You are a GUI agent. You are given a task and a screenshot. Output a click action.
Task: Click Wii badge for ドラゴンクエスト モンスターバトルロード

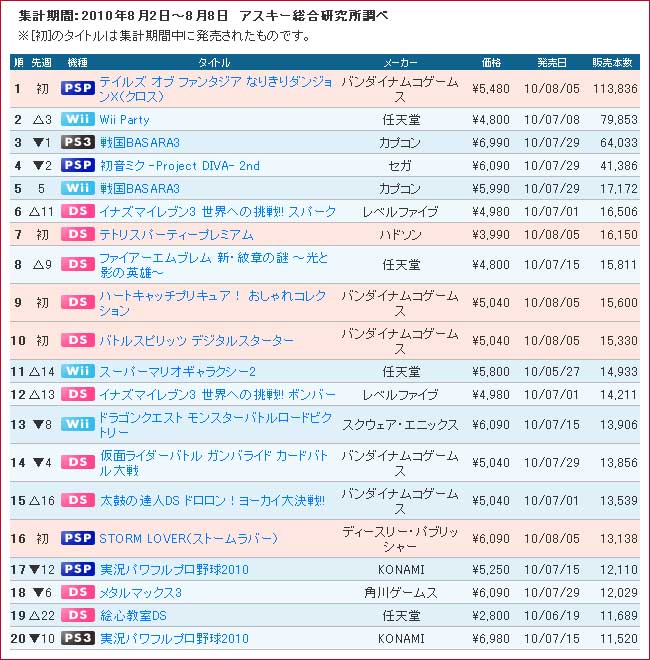(x=78, y=424)
